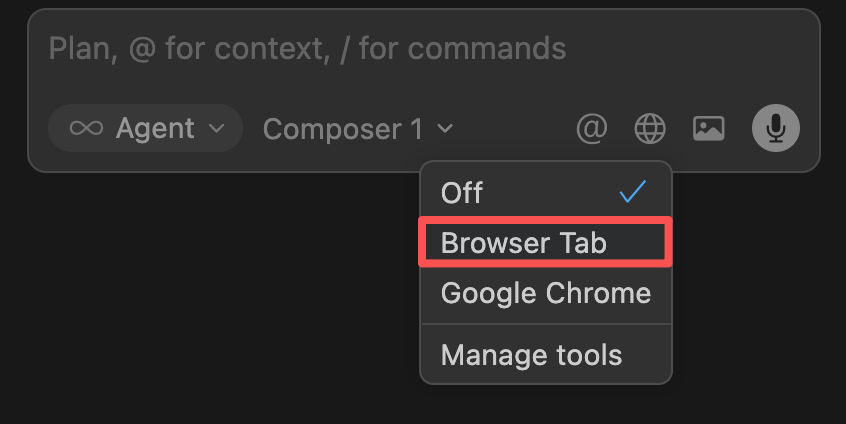Open the globe browser tools icon
Screen dimensions: 846x424
click(x=650, y=128)
